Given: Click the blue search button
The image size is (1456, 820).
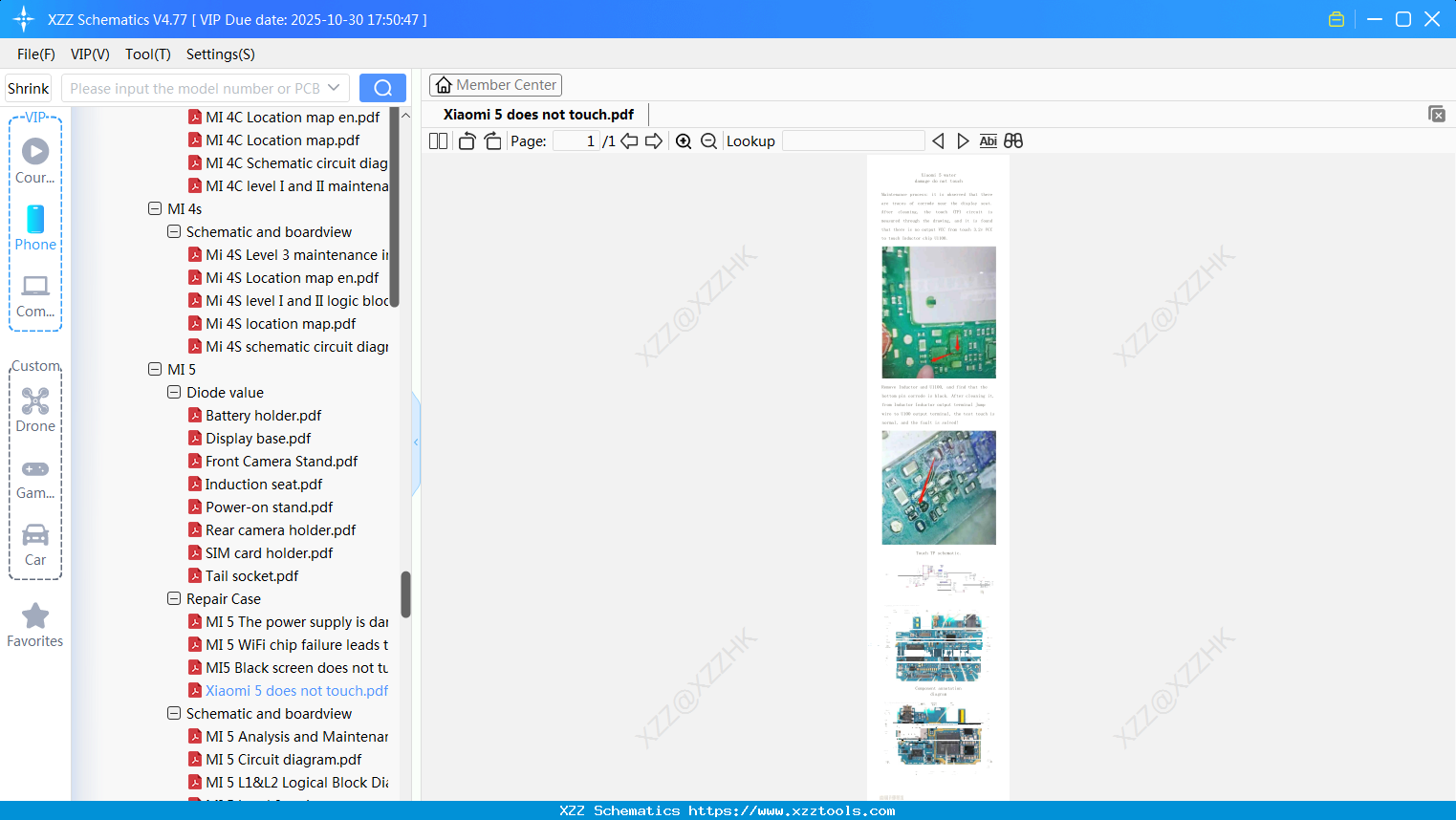Looking at the screenshot, I should [x=382, y=88].
